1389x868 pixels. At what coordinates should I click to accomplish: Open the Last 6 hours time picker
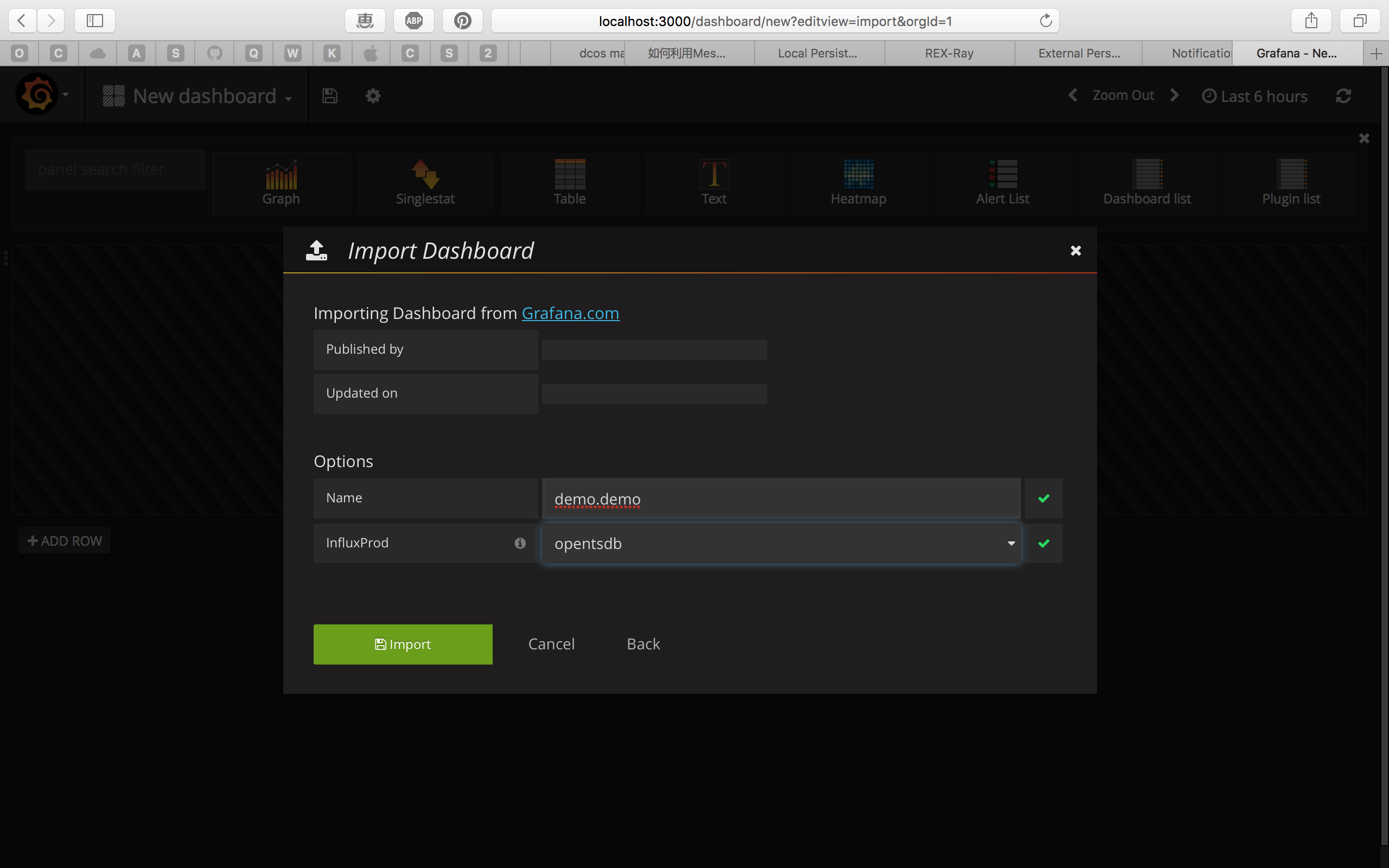tap(1254, 96)
